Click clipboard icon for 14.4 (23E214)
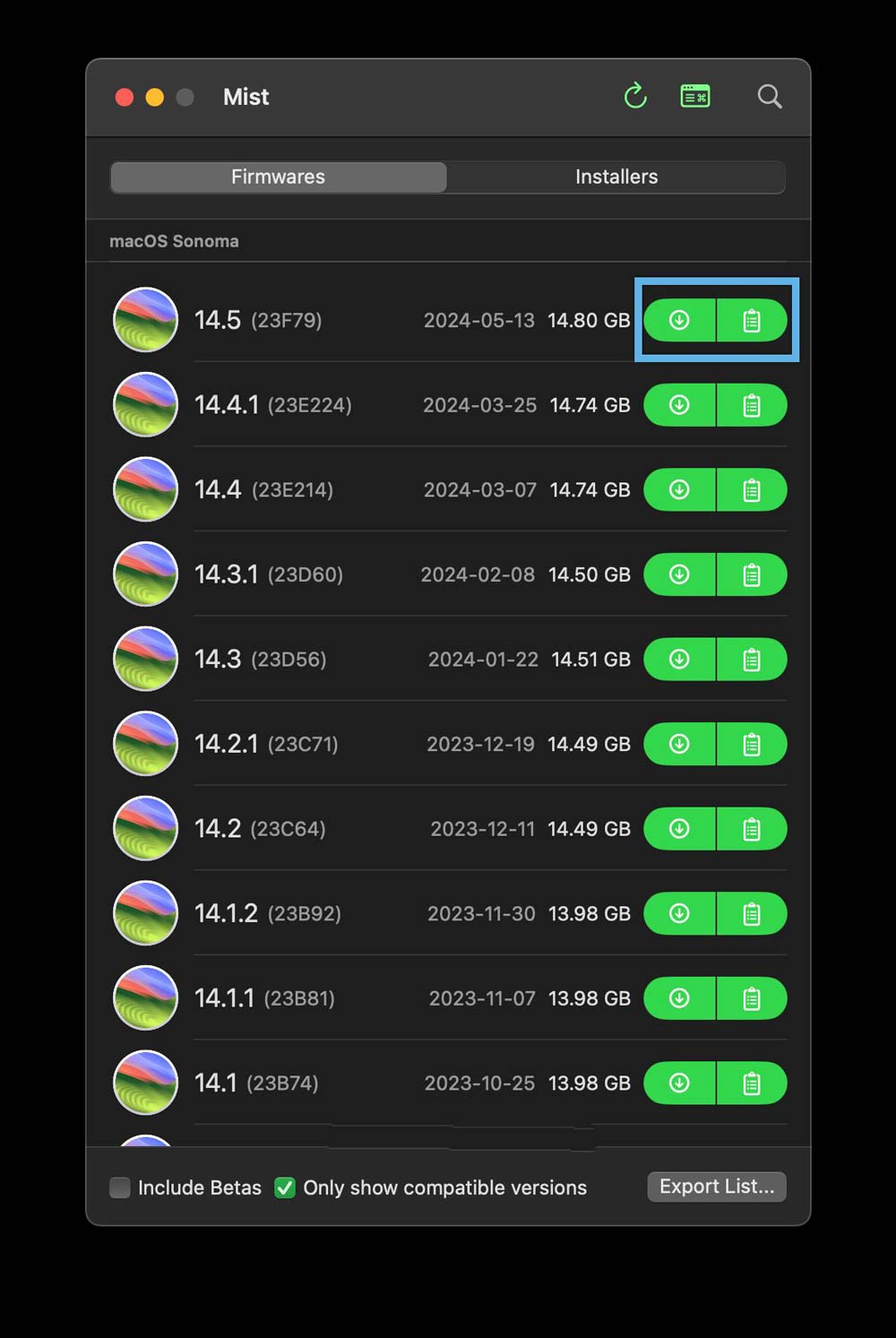 tap(752, 489)
